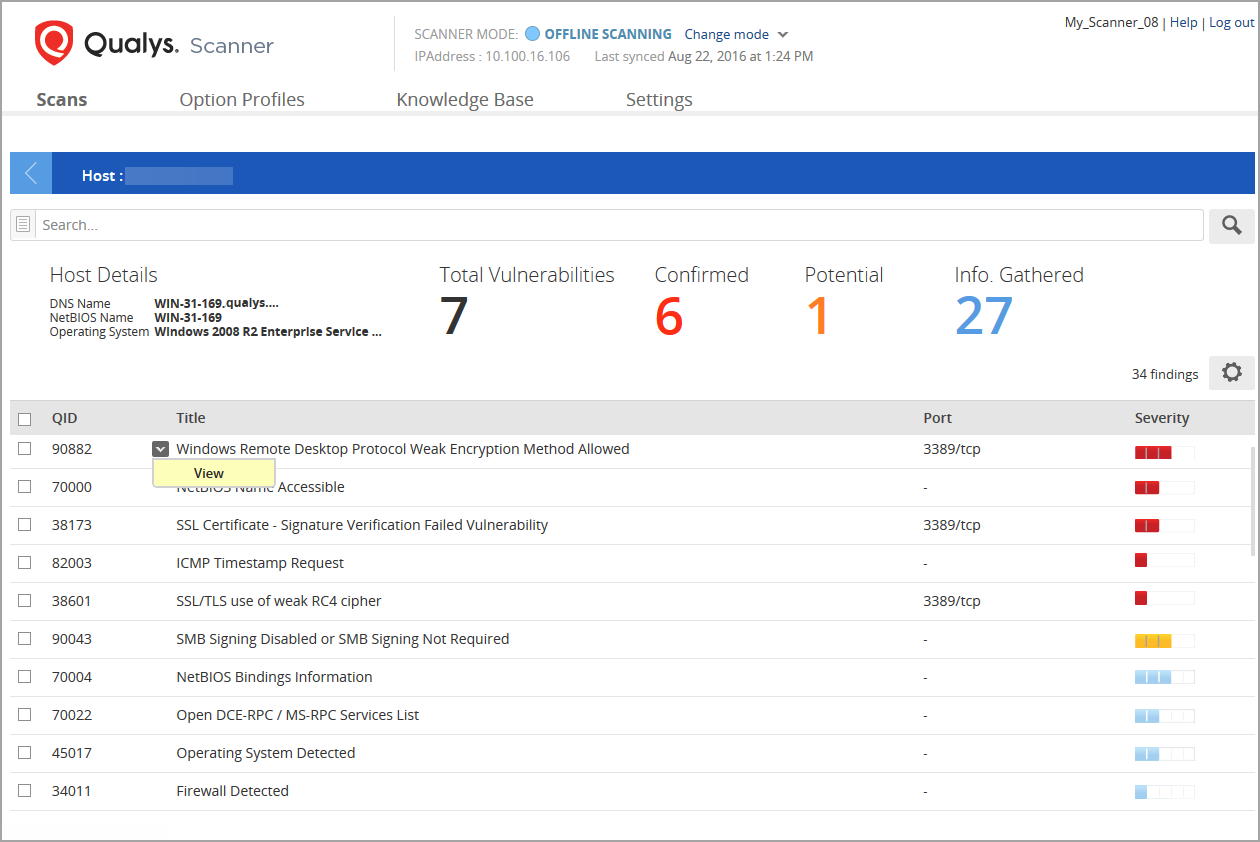Screen dimensions: 1260x842
Task: Click the severity bar for QID 90882
Action: coord(1163,452)
